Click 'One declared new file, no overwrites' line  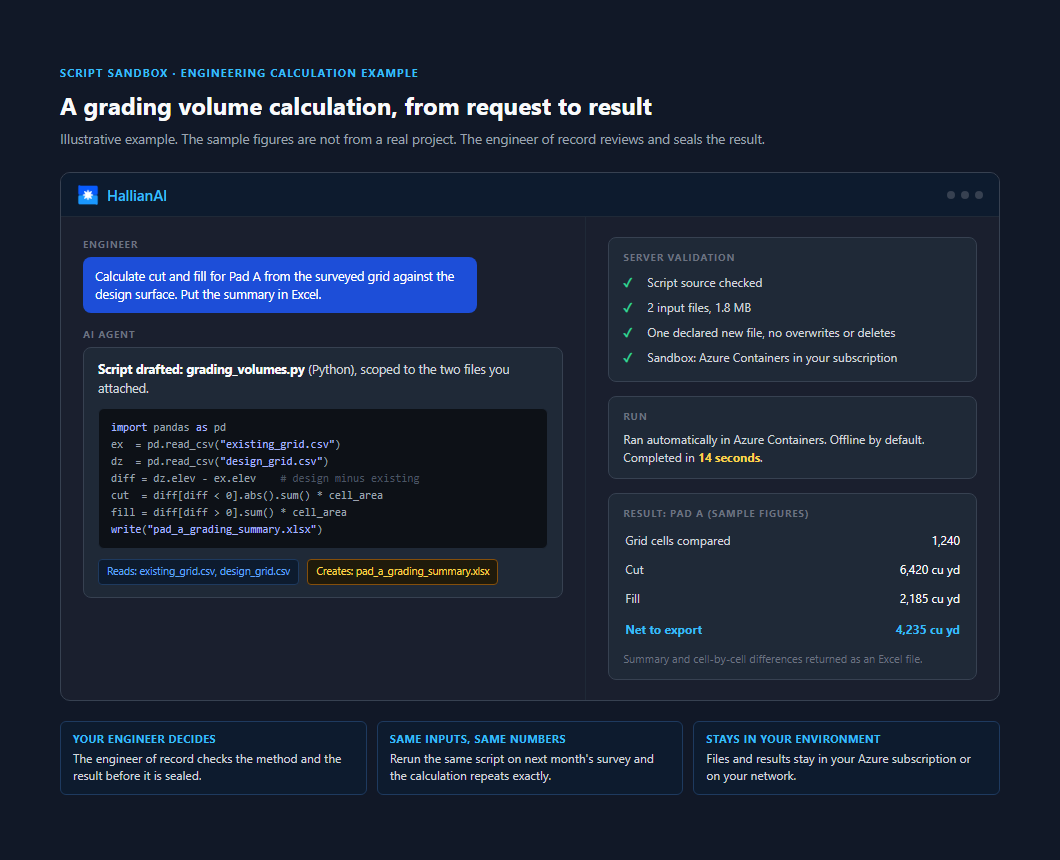[x=771, y=333]
